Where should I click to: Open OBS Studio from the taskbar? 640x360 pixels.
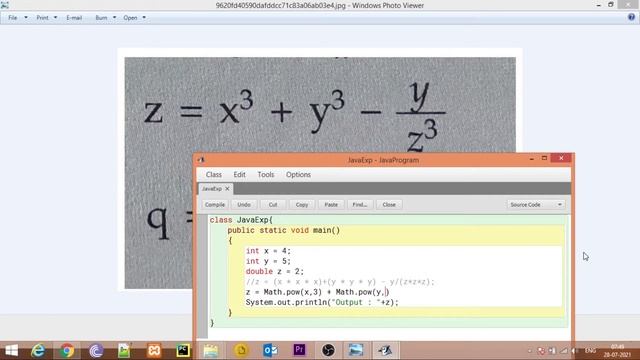[328, 351]
